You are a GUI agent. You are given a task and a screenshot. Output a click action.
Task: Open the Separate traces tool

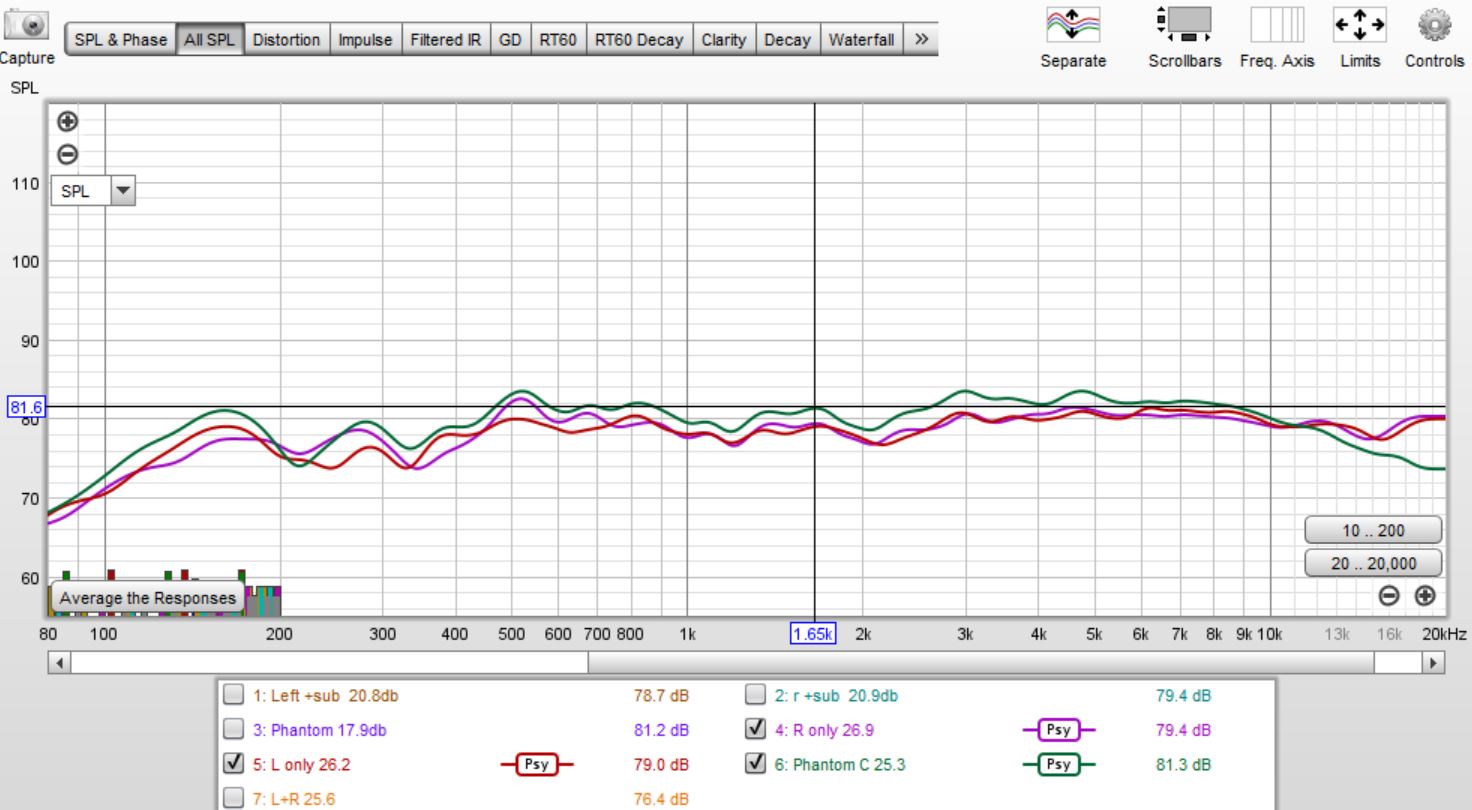coord(1072,24)
